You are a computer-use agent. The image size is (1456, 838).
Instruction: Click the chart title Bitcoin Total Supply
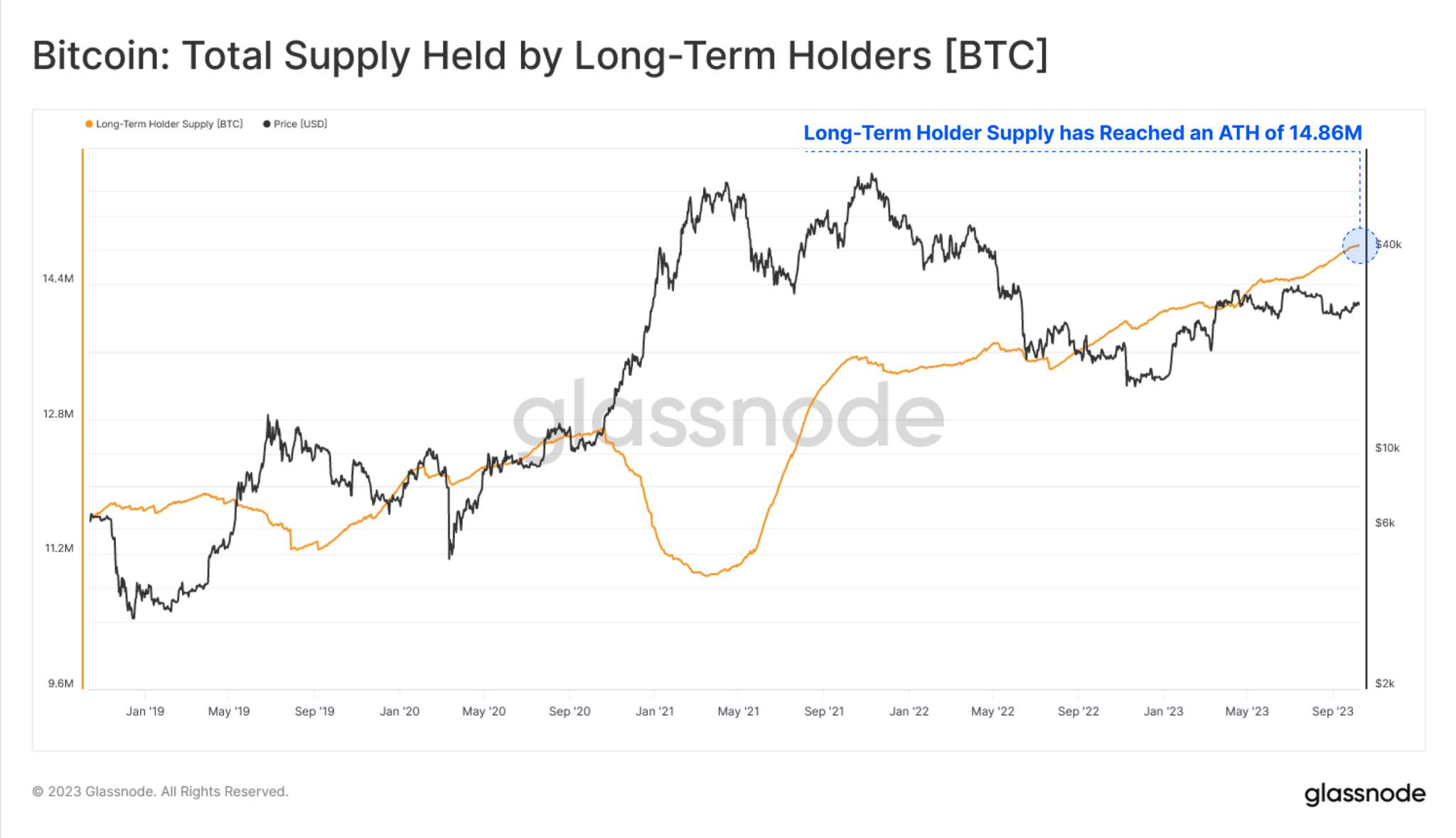[x=540, y=55]
